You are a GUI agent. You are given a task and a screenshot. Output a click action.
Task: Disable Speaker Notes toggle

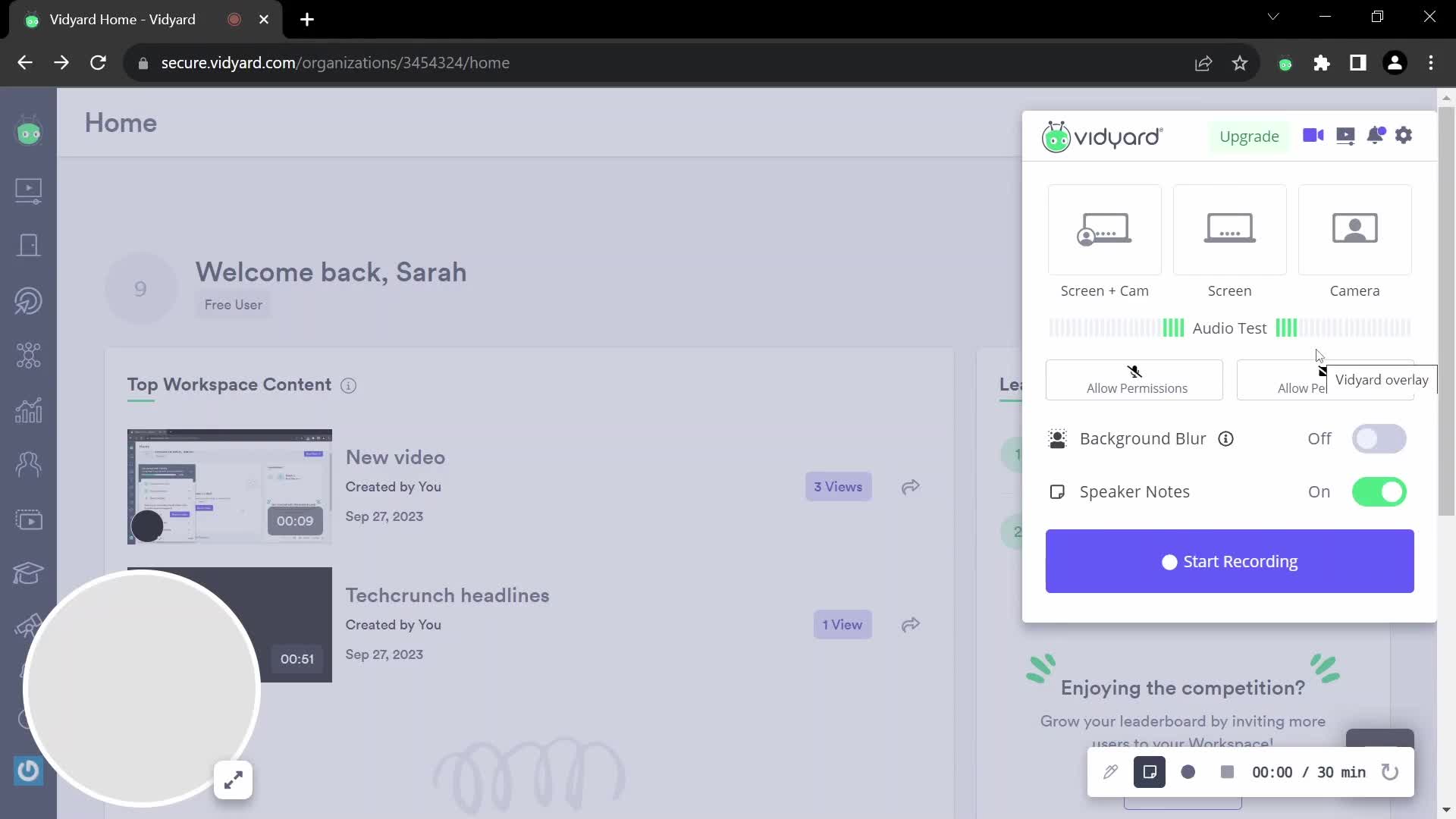[1380, 492]
